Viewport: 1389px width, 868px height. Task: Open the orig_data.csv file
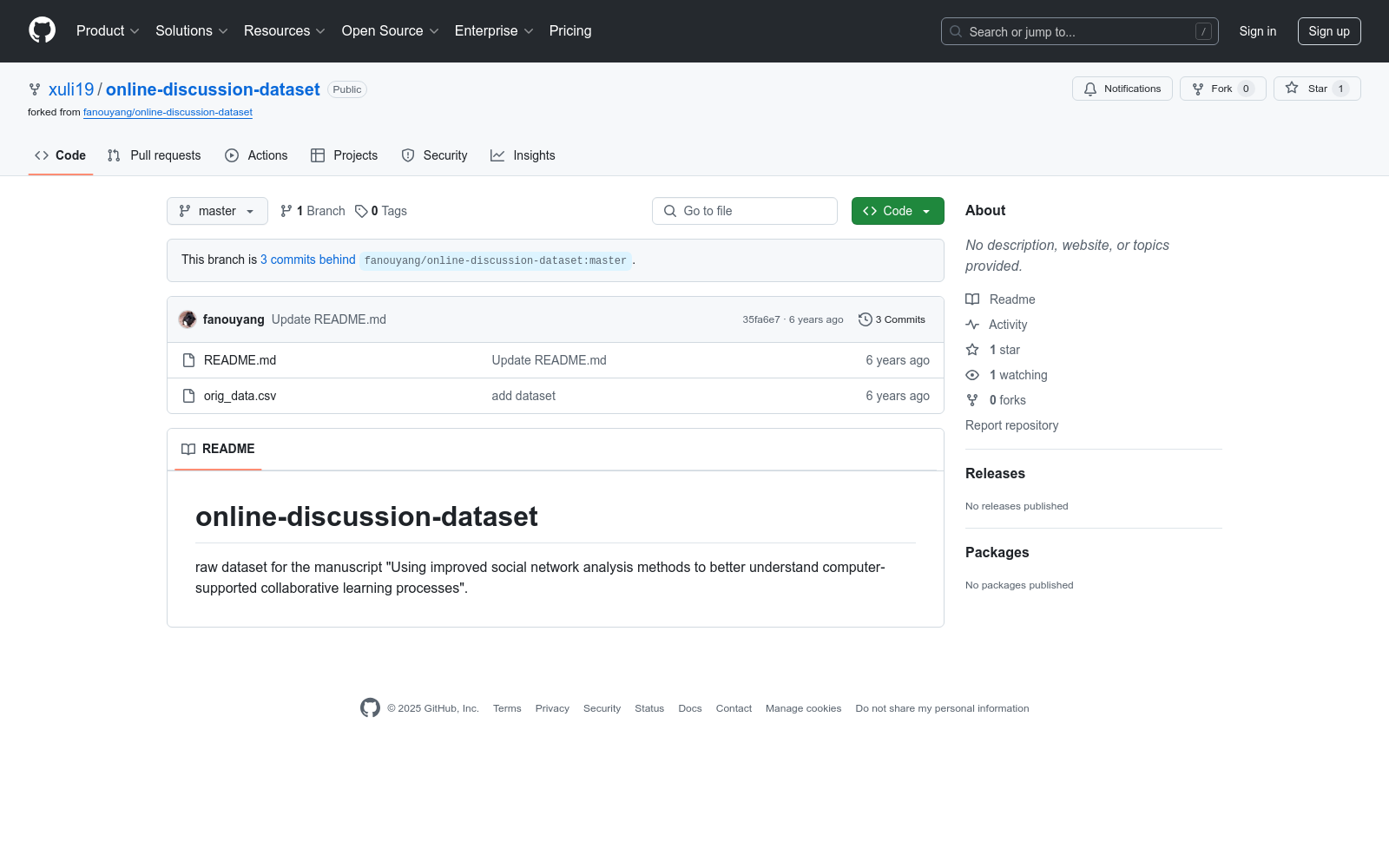(x=240, y=396)
